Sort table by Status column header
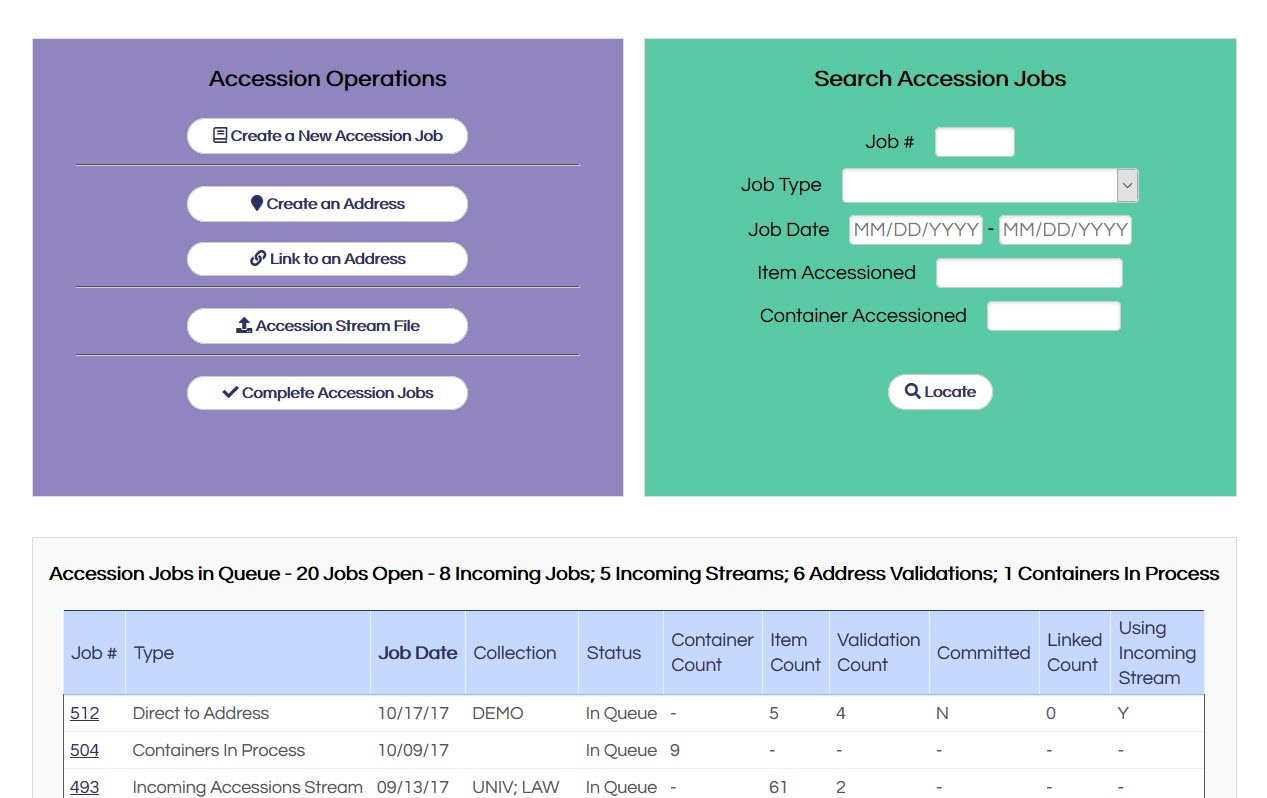 point(613,653)
